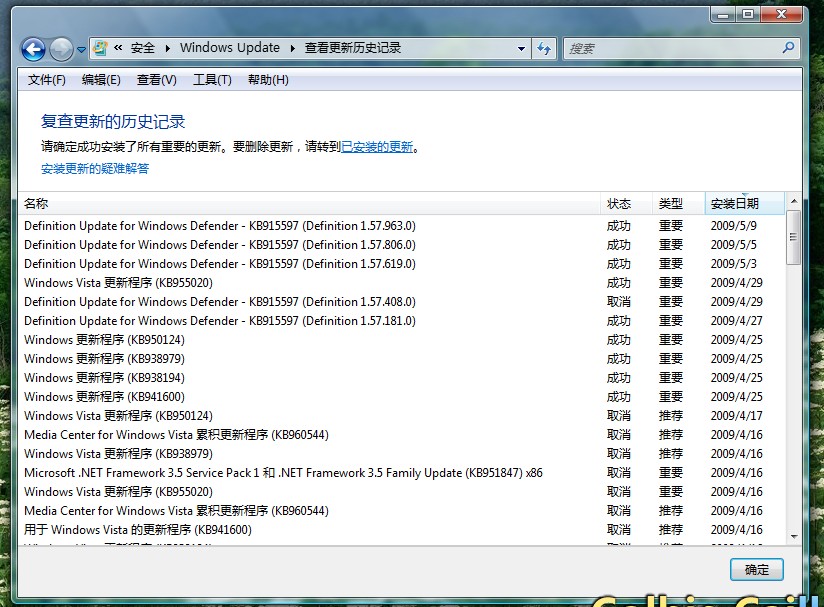This screenshot has width=824, height=607.
Task: Open the 帮助(H) menu
Action: (x=268, y=80)
